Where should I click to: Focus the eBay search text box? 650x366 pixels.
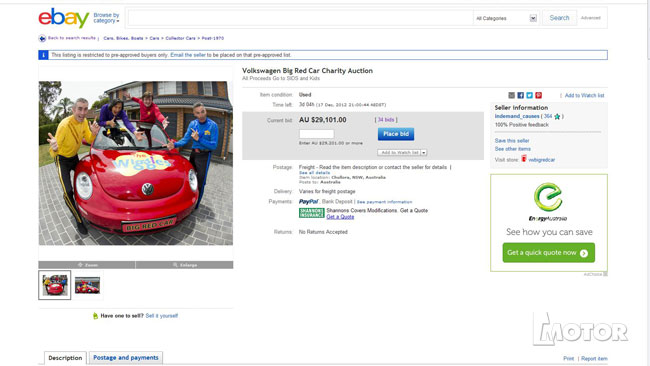point(301,18)
